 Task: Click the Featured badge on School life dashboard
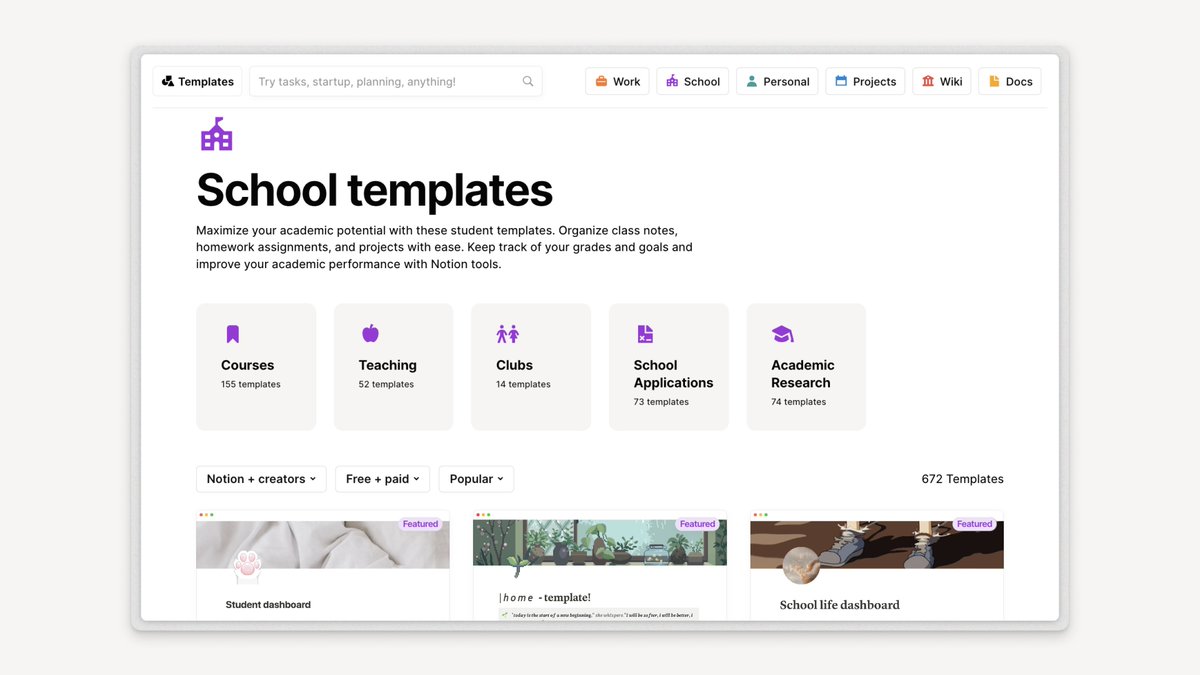(x=974, y=524)
